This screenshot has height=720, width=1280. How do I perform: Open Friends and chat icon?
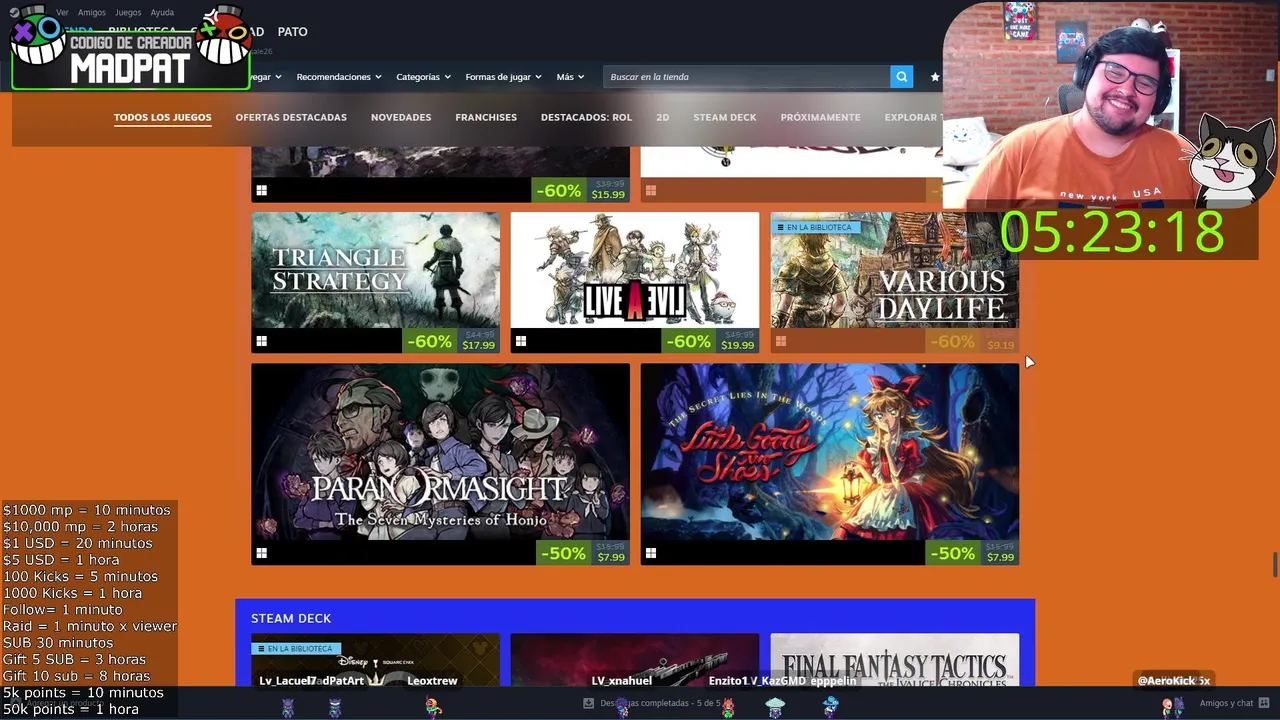[x=1264, y=703]
